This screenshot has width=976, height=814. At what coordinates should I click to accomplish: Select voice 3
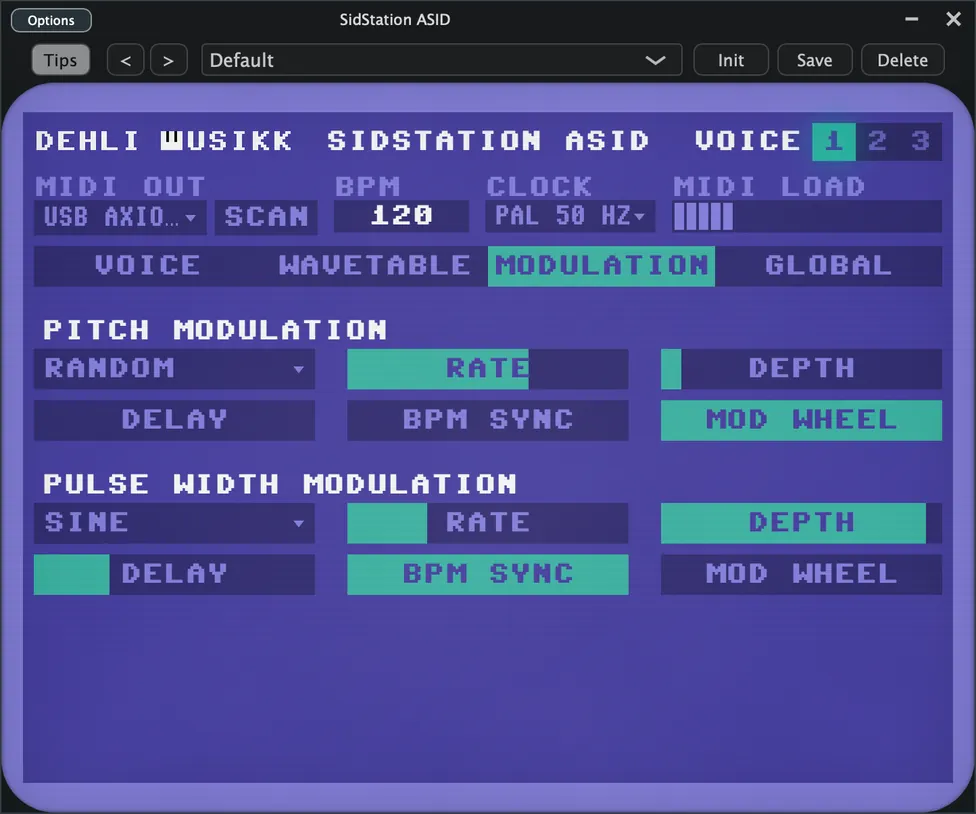pyautogui.click(x=921, y=141)
